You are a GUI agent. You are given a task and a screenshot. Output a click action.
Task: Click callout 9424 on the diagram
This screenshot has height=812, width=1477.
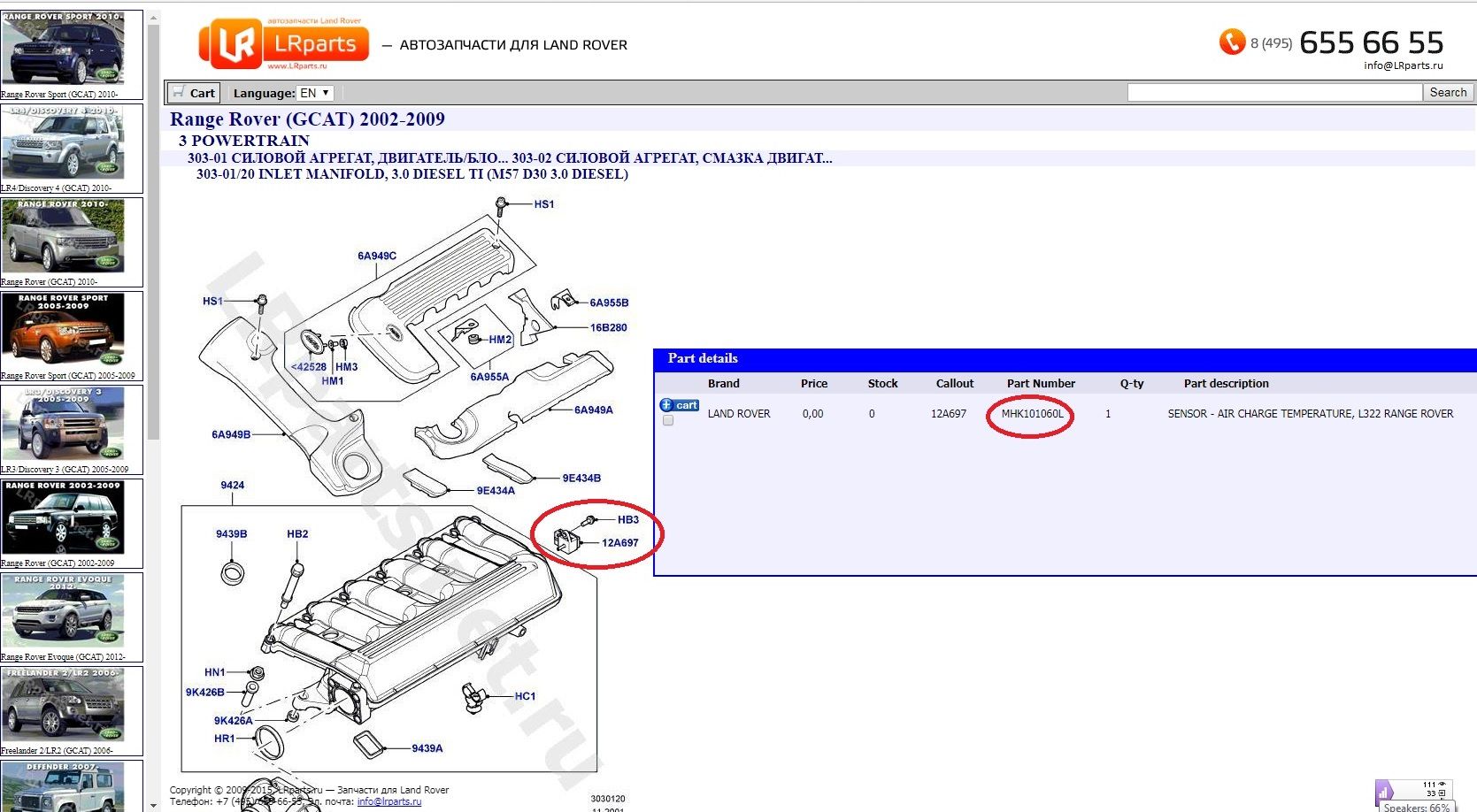pyautogui.click(x=233, y=486)
